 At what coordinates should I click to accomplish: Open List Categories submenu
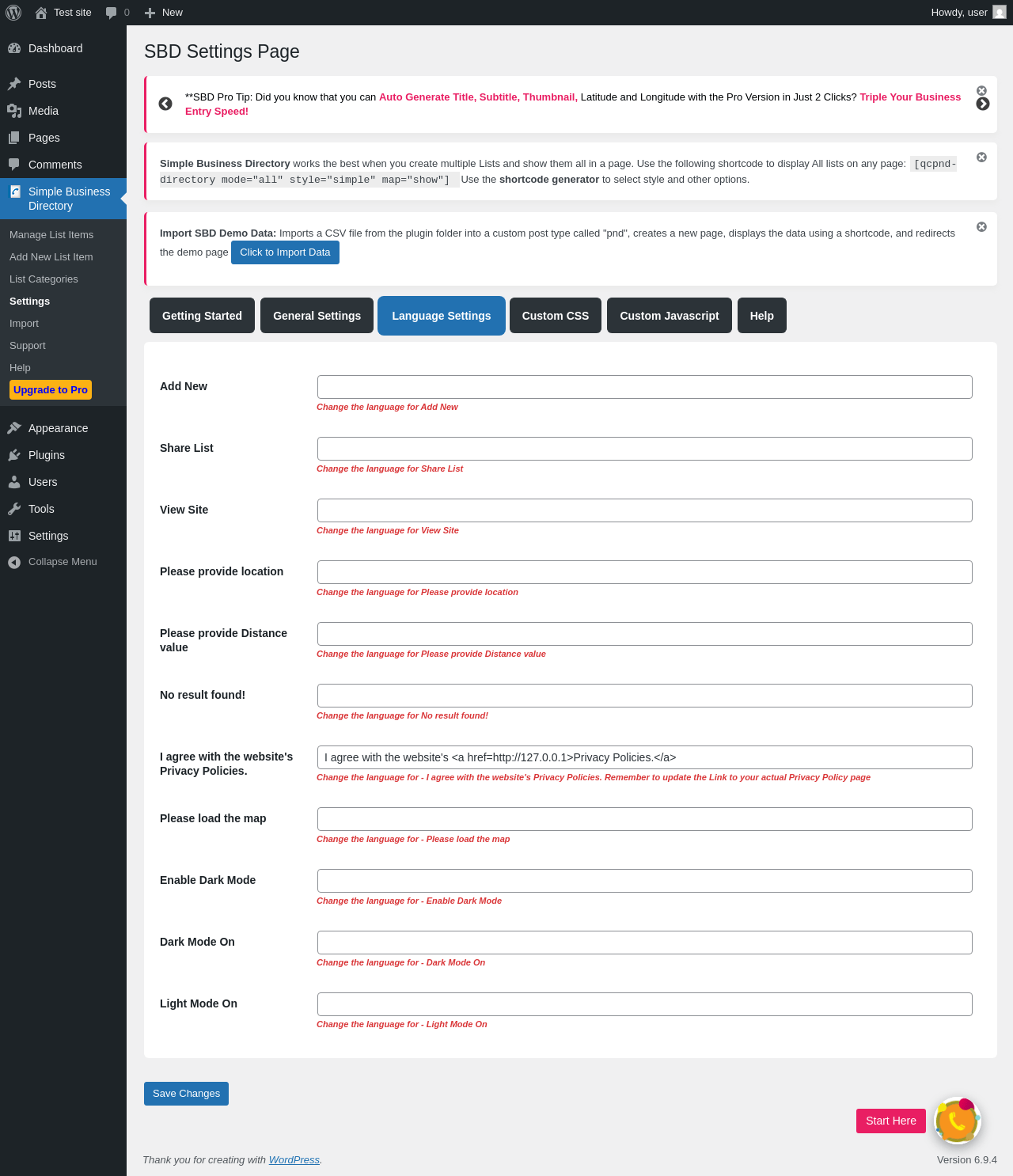(x=44, y=279)
